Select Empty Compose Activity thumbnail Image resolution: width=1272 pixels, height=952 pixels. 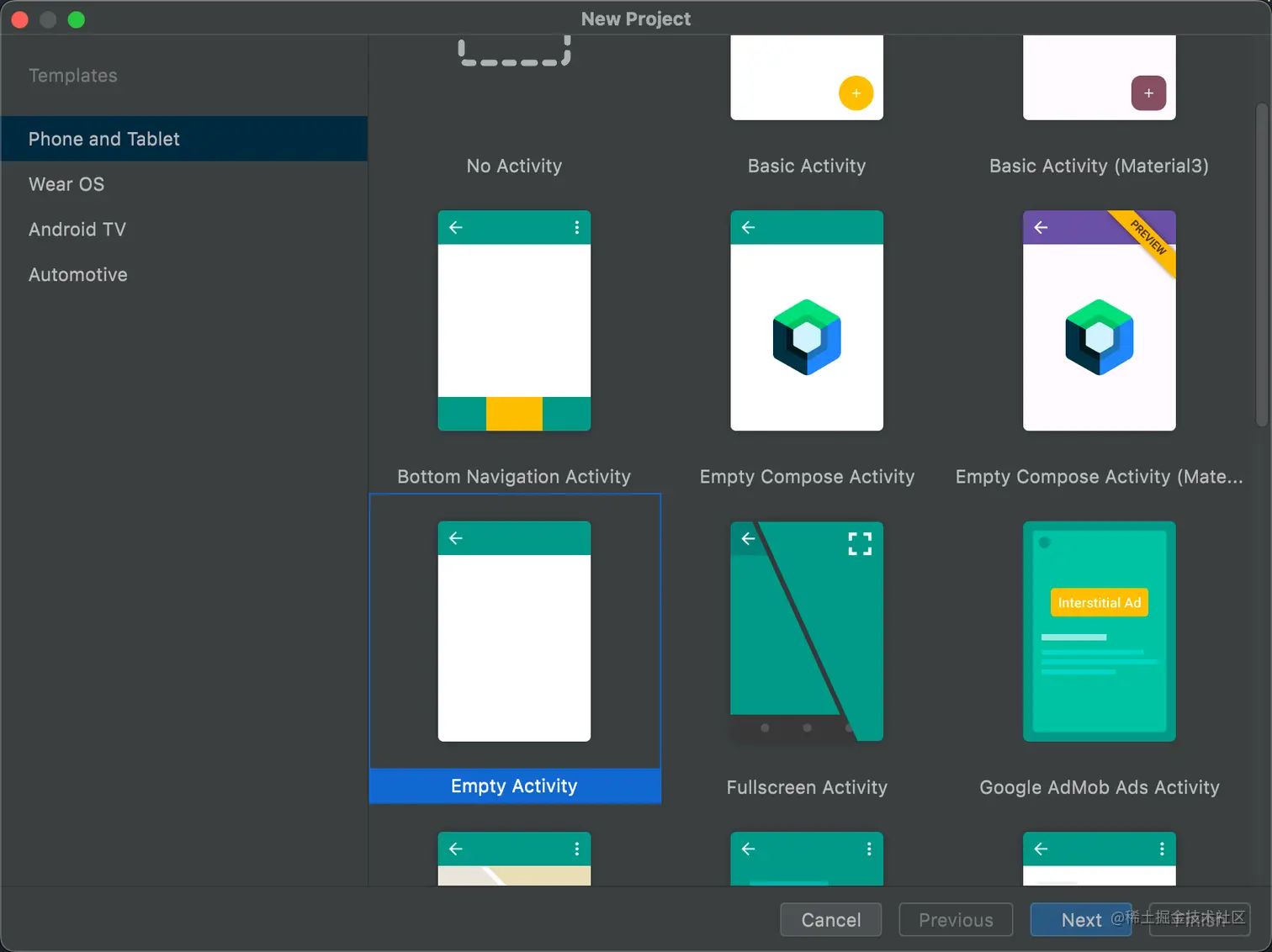pos(807,320)
